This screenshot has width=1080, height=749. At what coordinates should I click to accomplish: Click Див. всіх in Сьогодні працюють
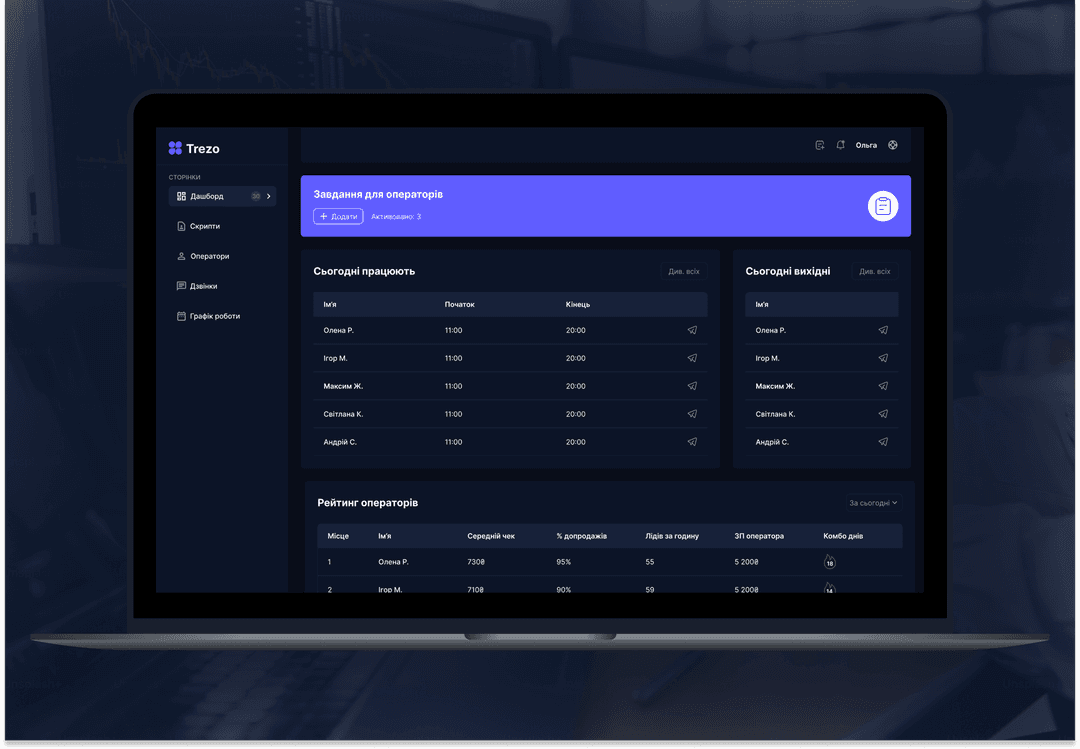(x=684, y=271)
